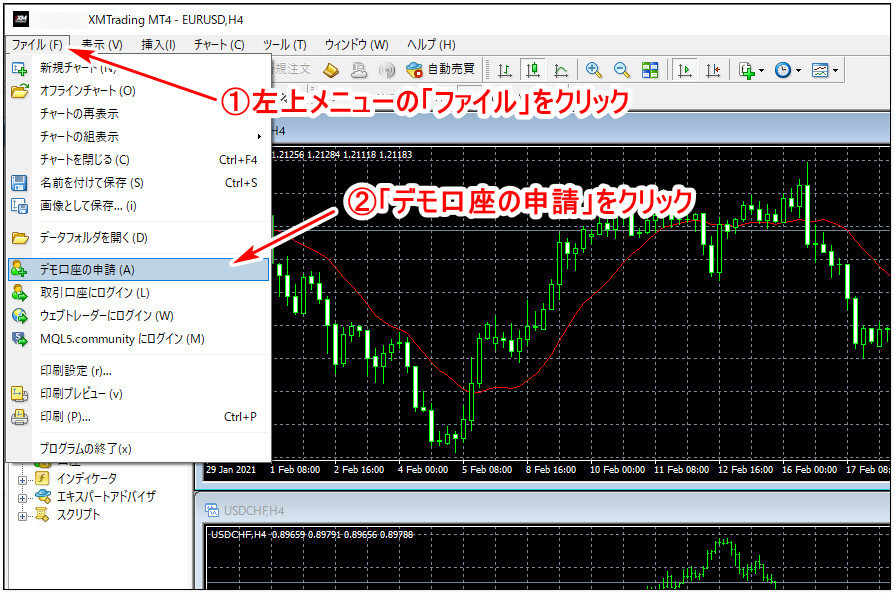This screenshot has width=895, height=594.
Task: Switch chart to candlesticks icon
Action: (x=533, y=70)
